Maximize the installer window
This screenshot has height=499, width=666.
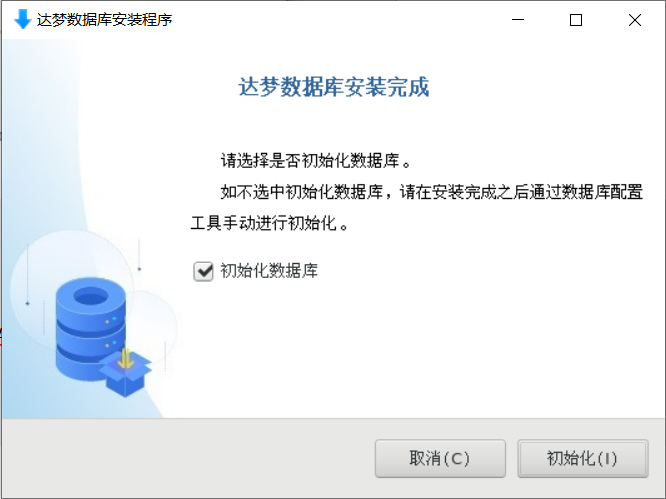click(x=576, y=20)
